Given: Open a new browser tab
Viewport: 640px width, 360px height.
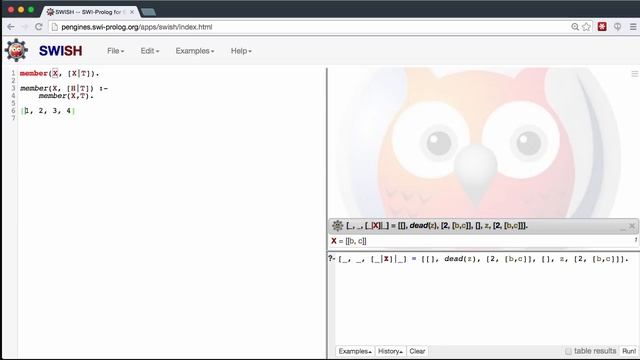Looking at the screenshot, I should tap(148, 12).
